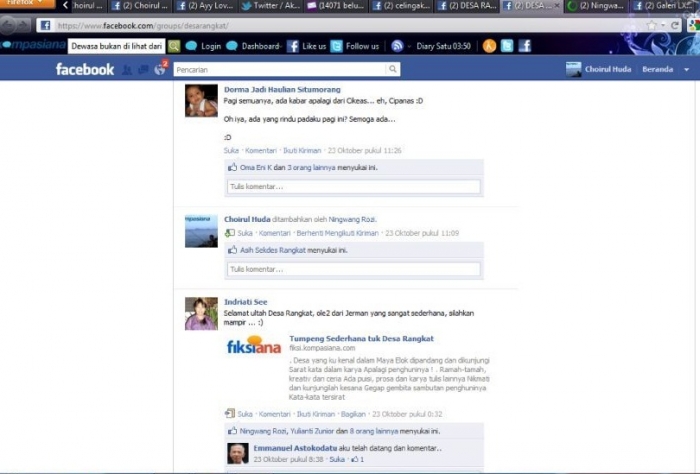Screen dimensions: 700x474
Task: Open the Firefox menu button
Action: pyautogui.click(x=27, y=4)
